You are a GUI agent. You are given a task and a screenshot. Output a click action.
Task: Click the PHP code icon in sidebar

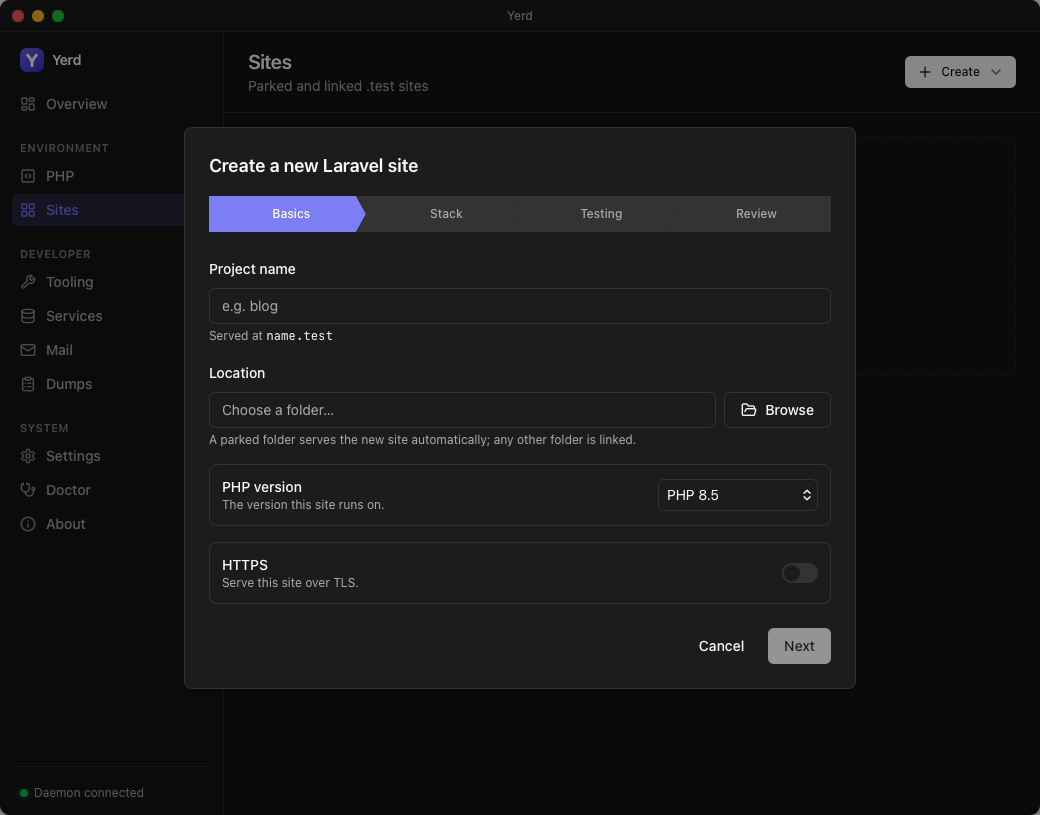pyautogui.click(x=28, y=176)
